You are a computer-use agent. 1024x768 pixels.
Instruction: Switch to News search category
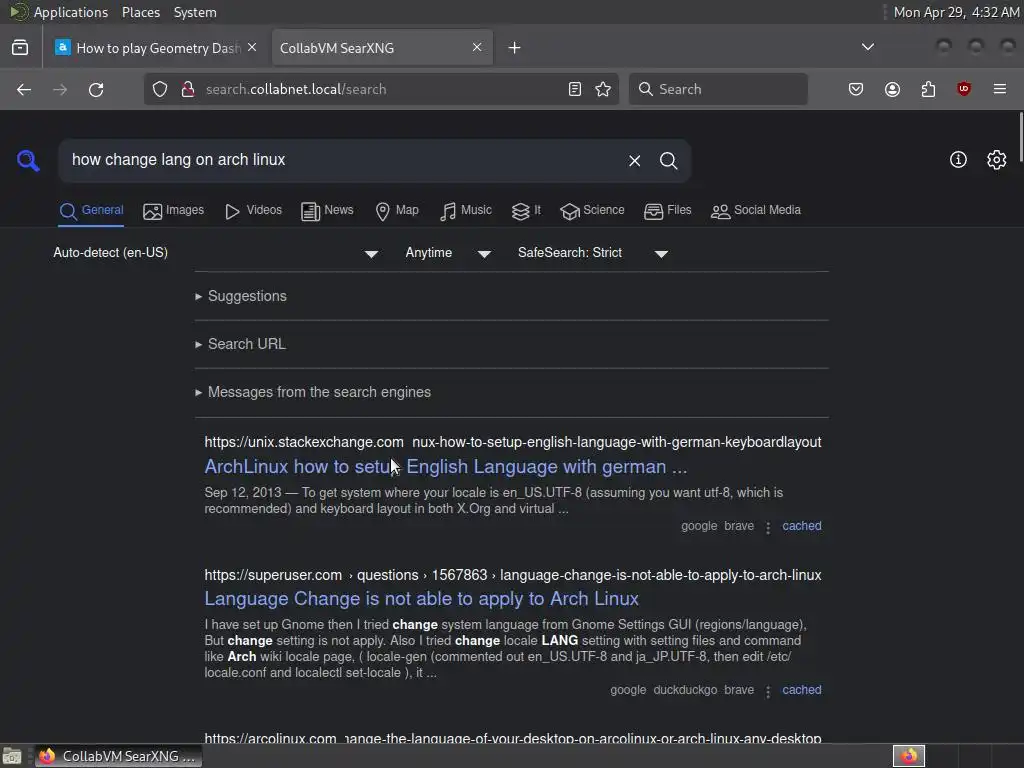327,210
